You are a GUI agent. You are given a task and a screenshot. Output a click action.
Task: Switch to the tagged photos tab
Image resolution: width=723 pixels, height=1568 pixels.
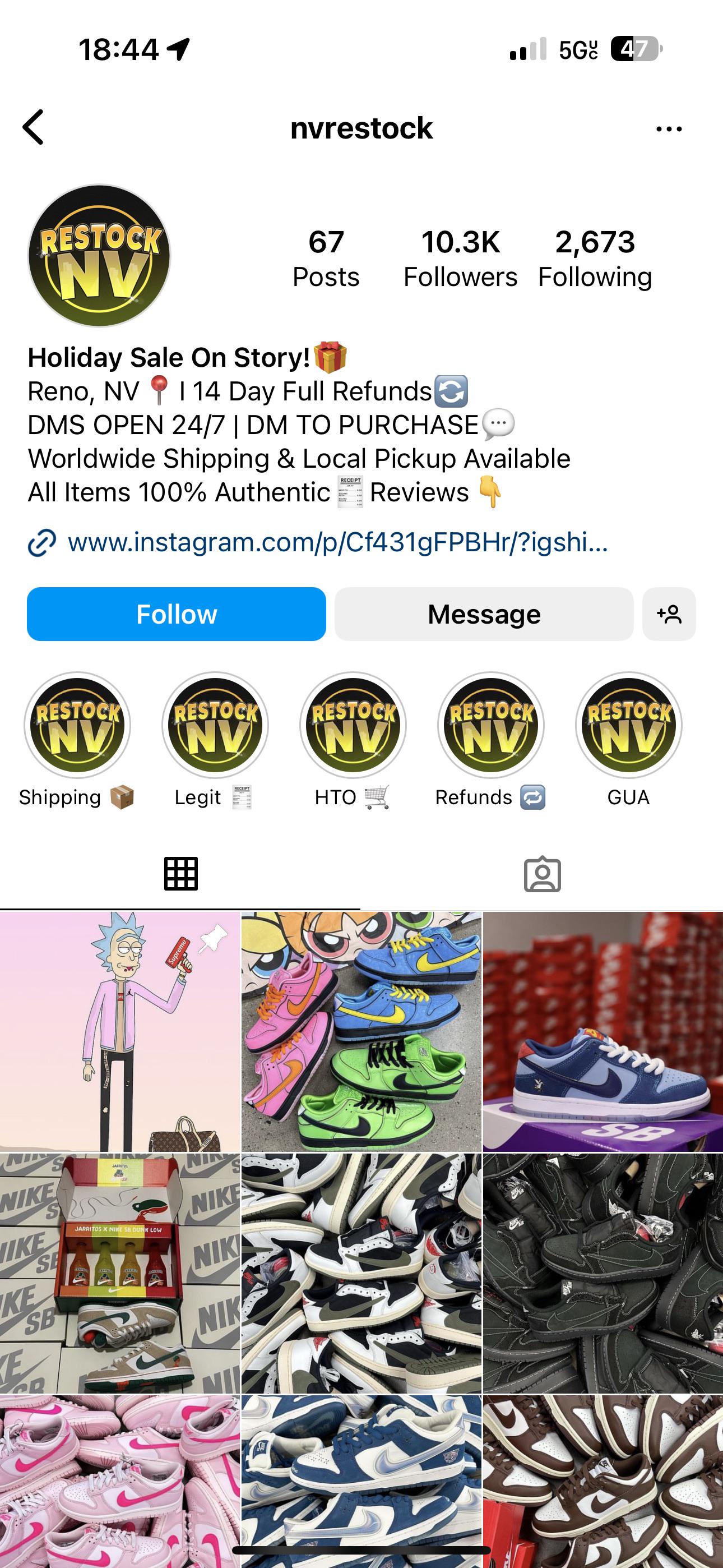543,874
